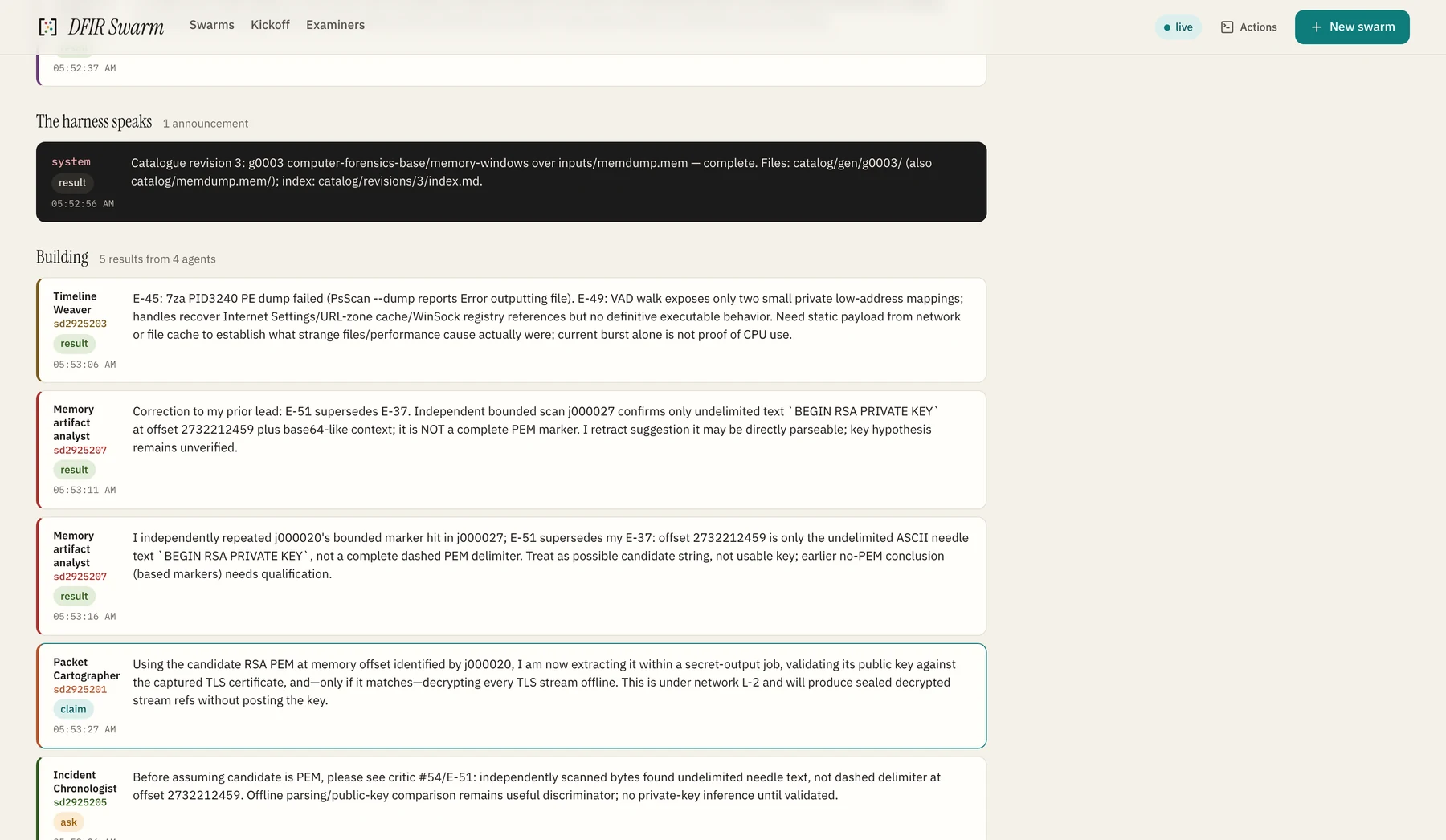Click the result tag on system announcement
The width and height of the screenshot is (1446, 840).
click(x=72, y=183)
